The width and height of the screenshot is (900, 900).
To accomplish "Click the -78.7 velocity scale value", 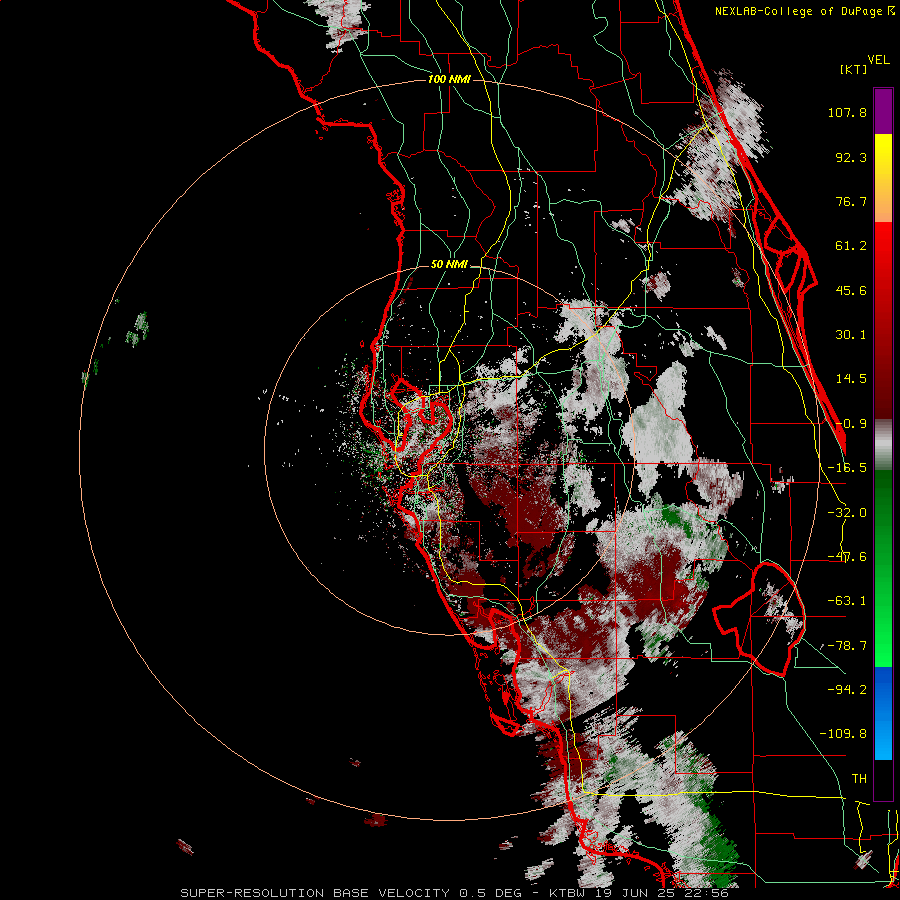I will [x=847, y=646].
